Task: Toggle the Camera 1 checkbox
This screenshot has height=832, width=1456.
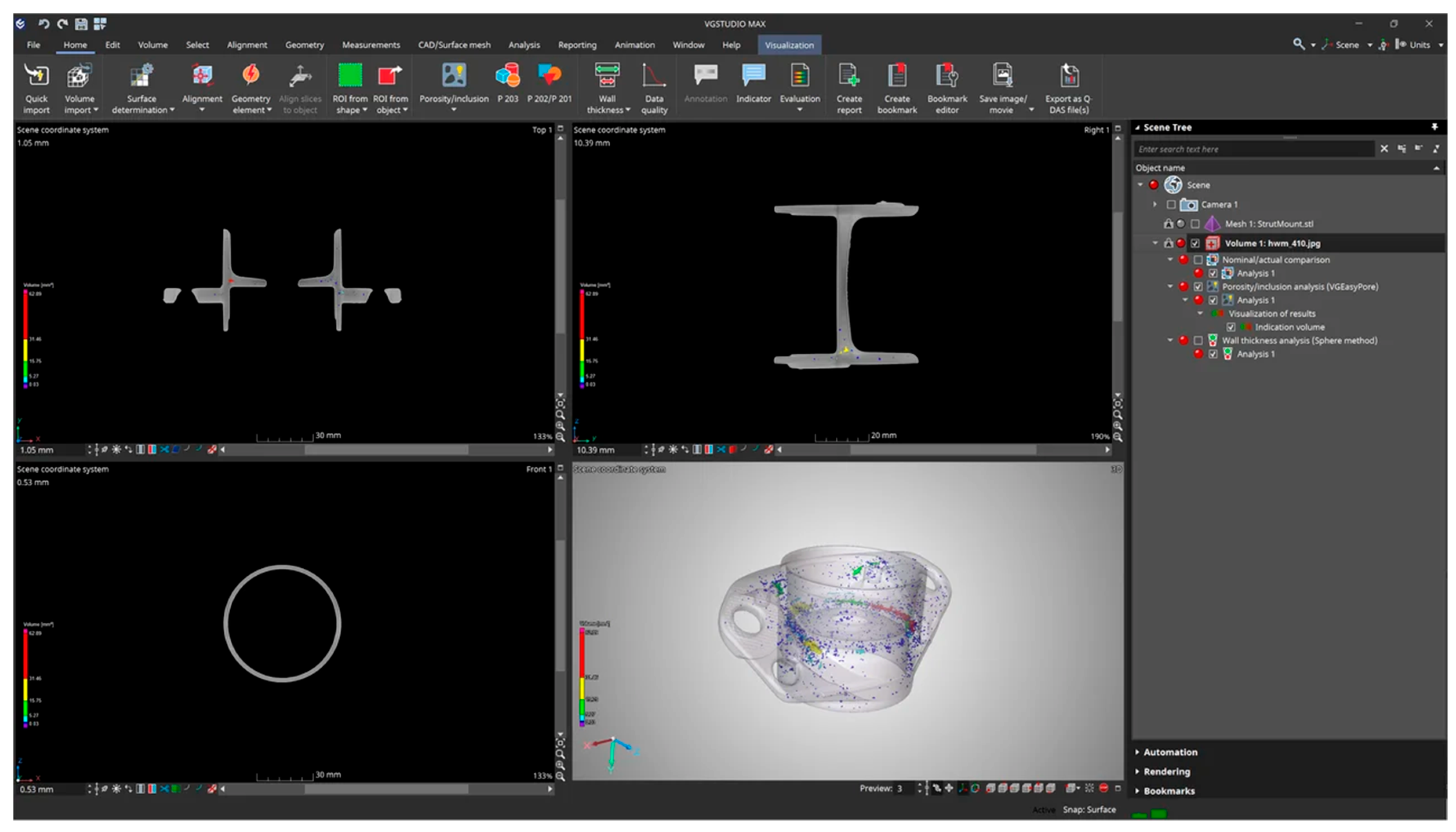Action: pyautogui.click(x=1171, y=204)
